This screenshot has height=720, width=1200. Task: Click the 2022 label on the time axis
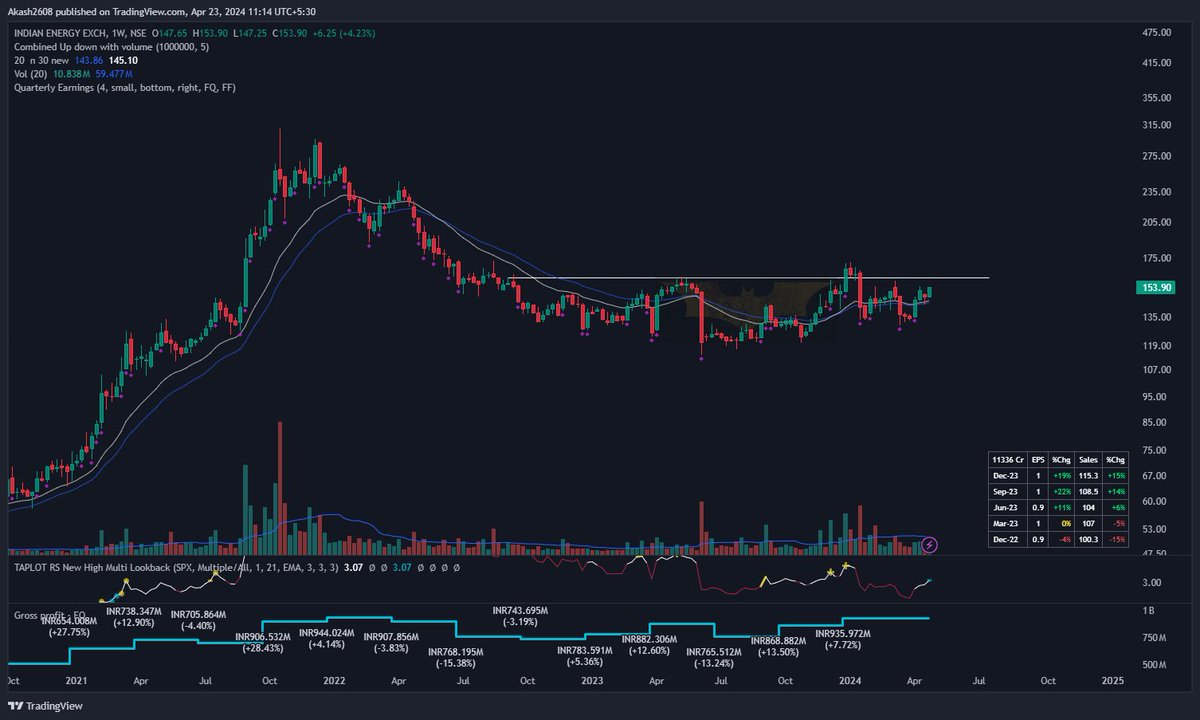click(x=334, y=680)
